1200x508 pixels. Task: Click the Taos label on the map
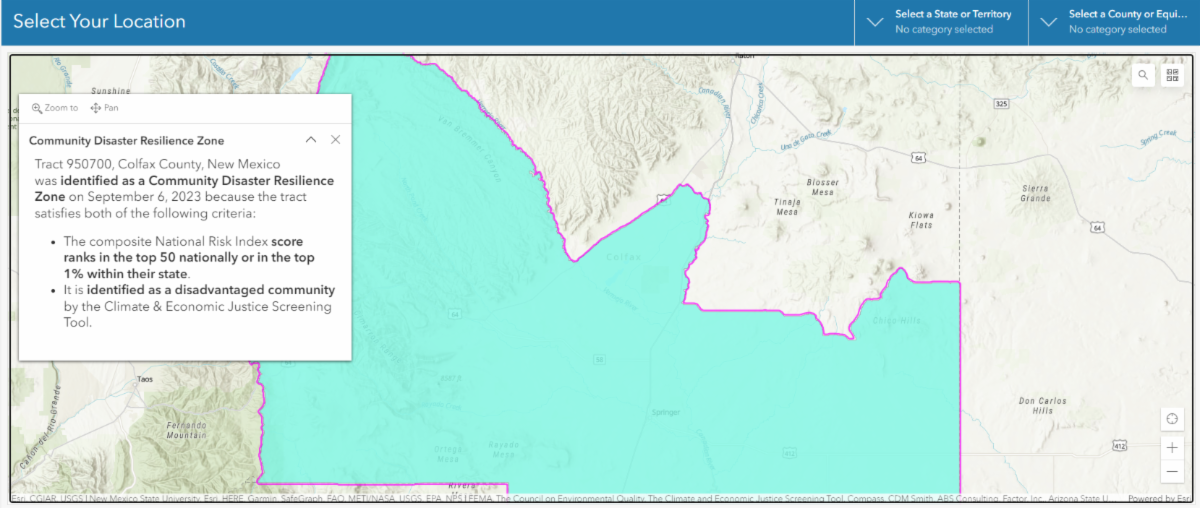pos(146,380)
